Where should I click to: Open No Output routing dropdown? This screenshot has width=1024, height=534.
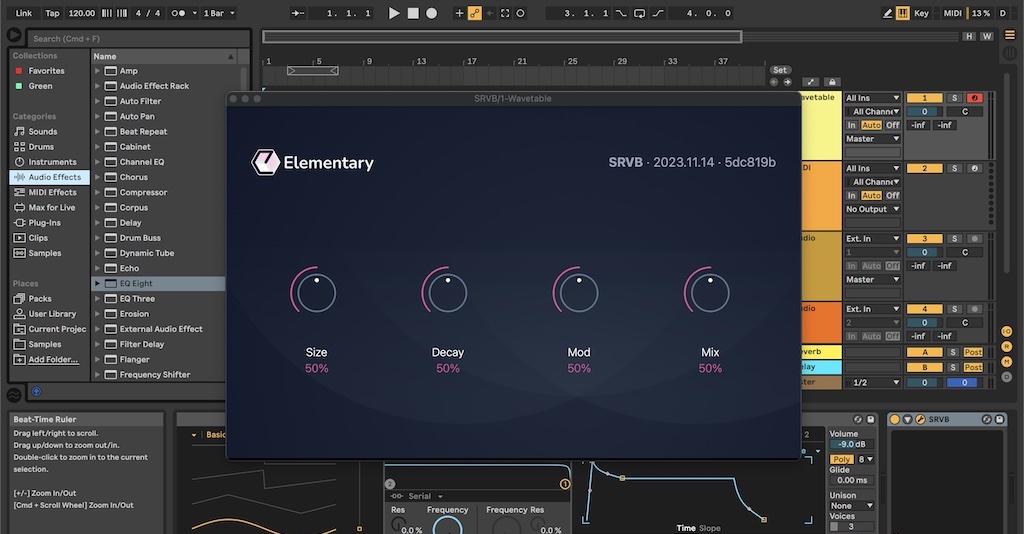click(872, 210)
